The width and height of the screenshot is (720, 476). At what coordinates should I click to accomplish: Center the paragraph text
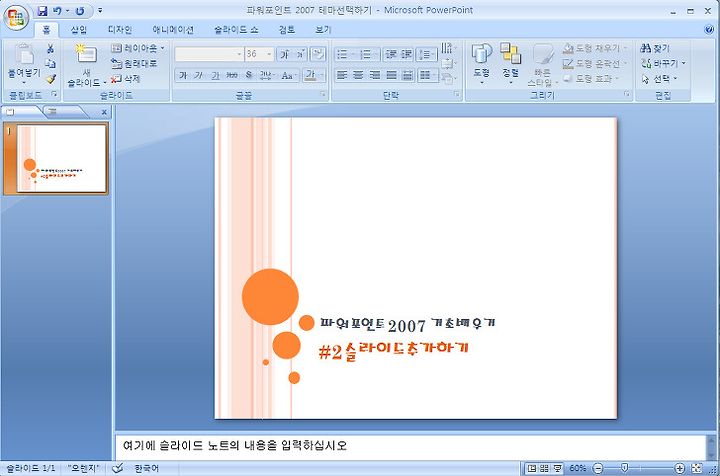tap(358, 75)
